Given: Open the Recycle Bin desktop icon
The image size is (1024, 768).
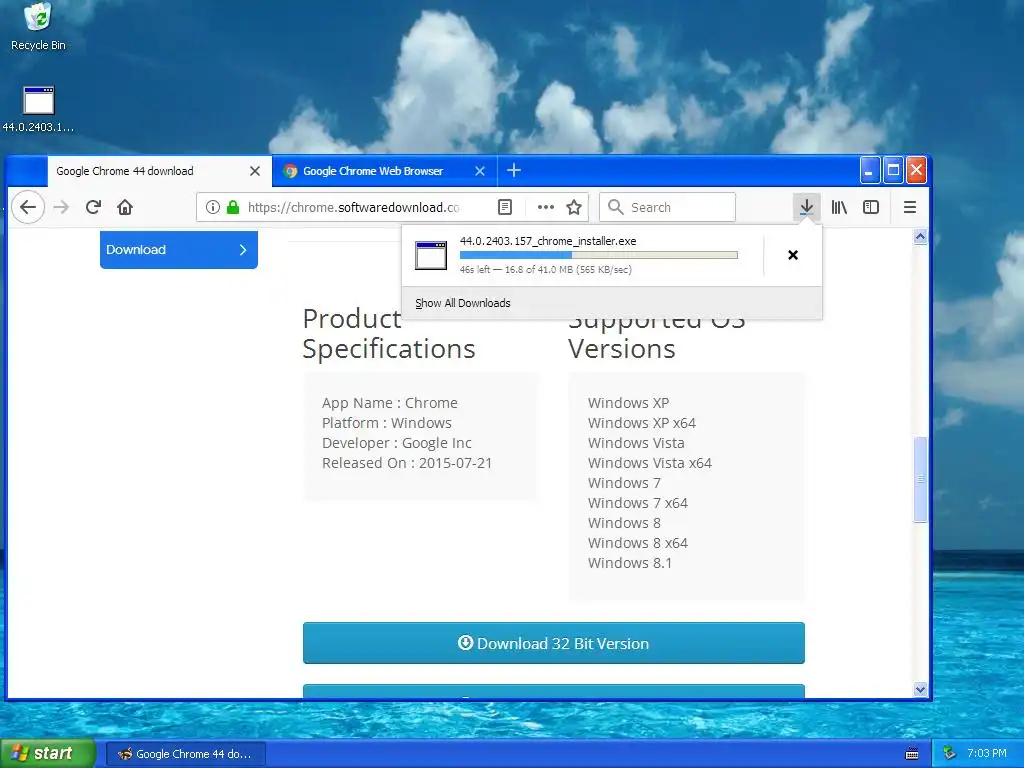Looking at the screenshot, I should coord(38,27).
